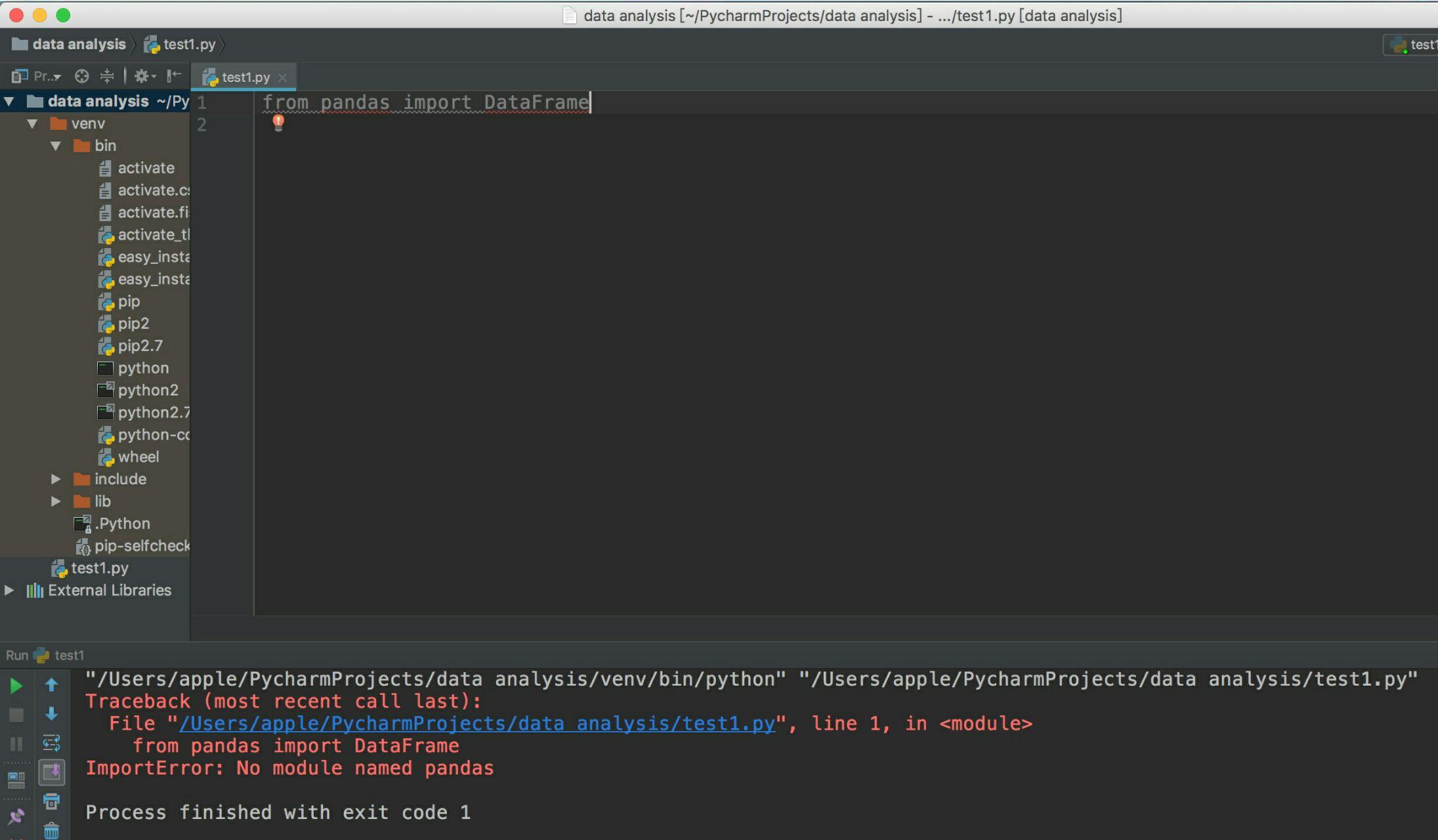The width and height of the screenshot is (1438, 840).
Task: Click the green Rerun button
Action: click(x=16, y=686)
